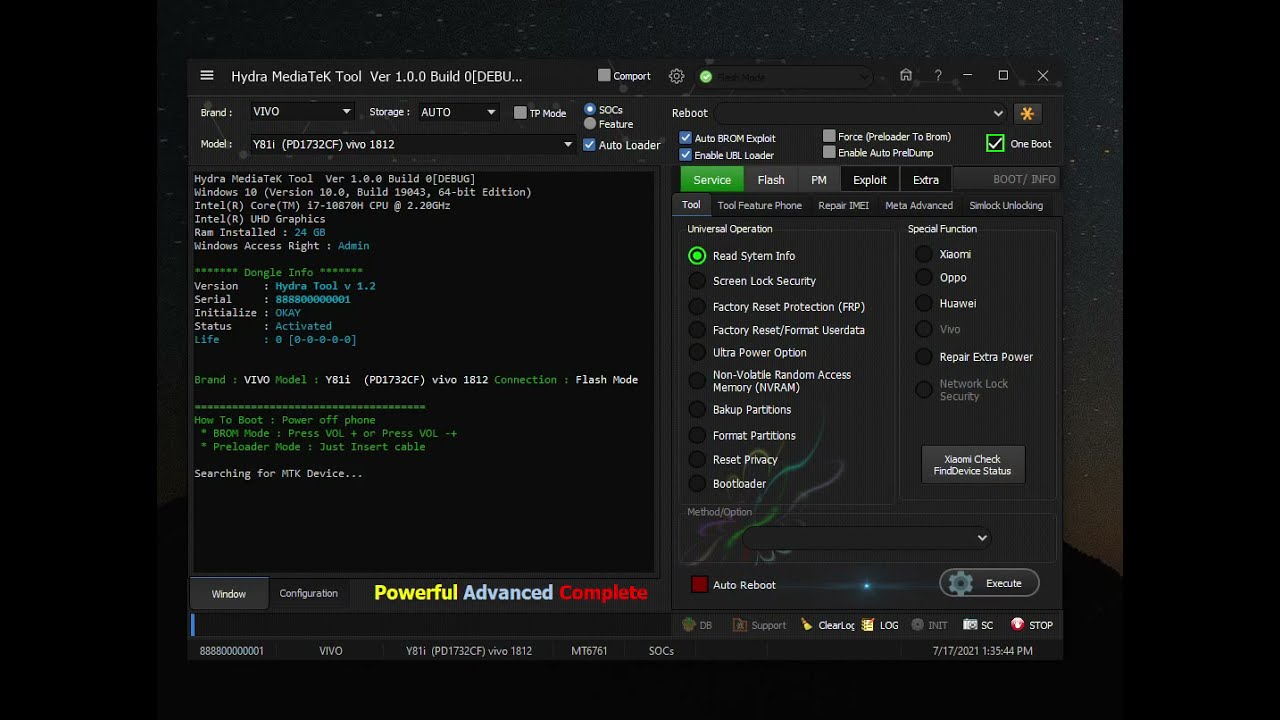Viewport: 1280px width, 720px height.
Task: Click the INIT gear icon
Action: tap(917, 625)
